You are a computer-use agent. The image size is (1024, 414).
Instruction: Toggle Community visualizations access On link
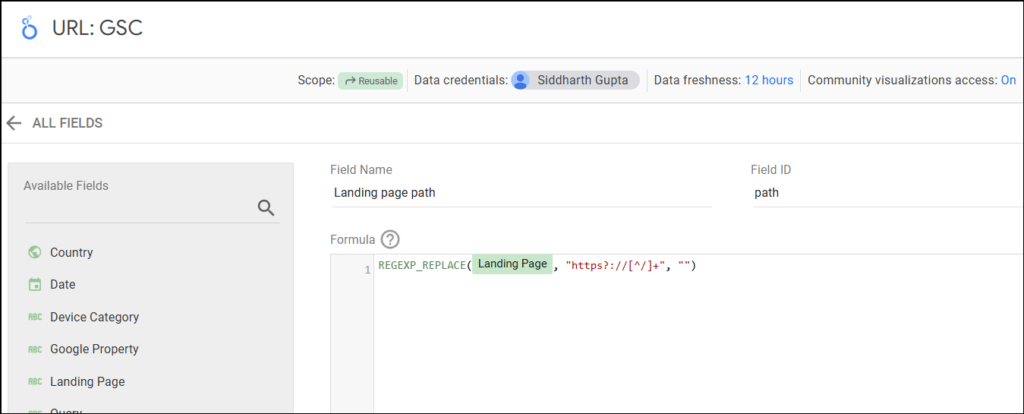pyautogui.click(x=1008, y=80)
